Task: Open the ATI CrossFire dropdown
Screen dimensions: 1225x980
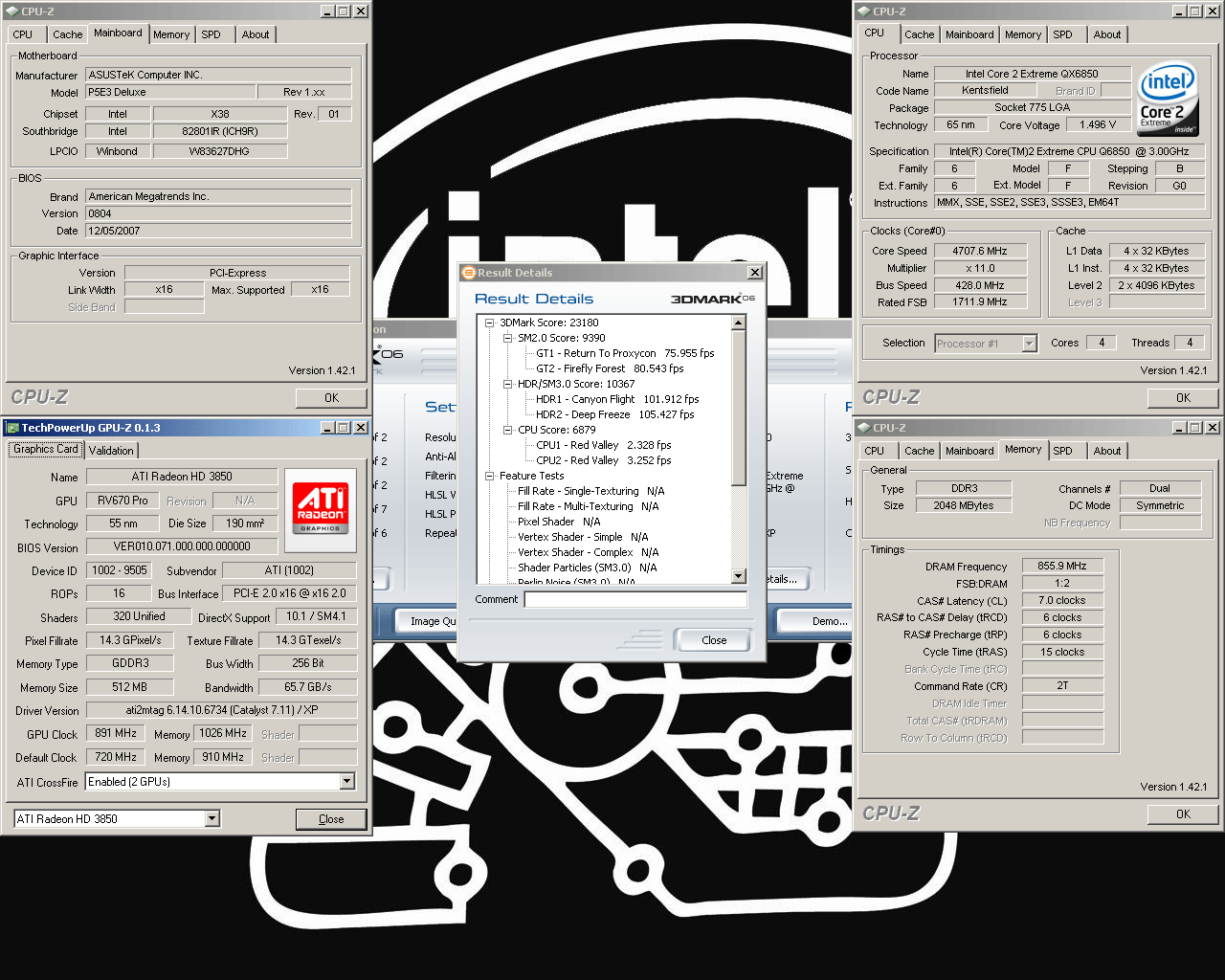Action: pyautogui.click(x=347, y=782)
